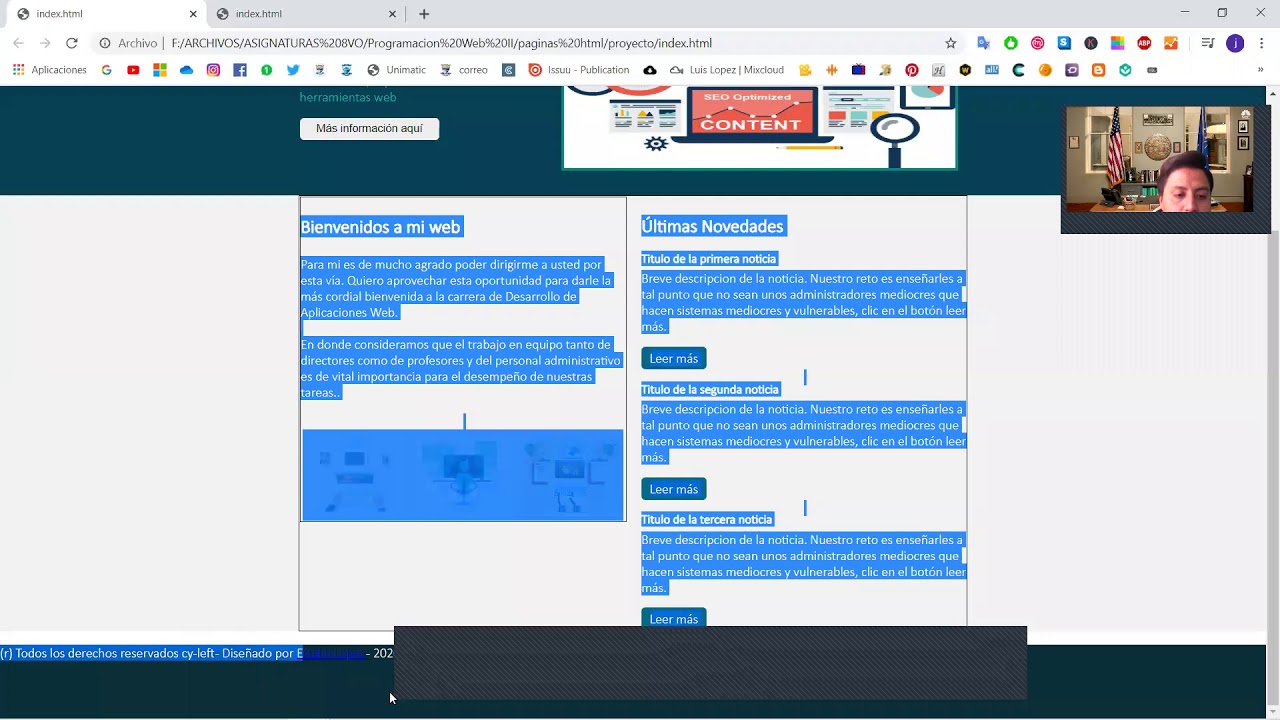Open the Luis Lopez | Mixcloud bookmark
This screenshot has width=1280, height=720.
coord(727,70)
